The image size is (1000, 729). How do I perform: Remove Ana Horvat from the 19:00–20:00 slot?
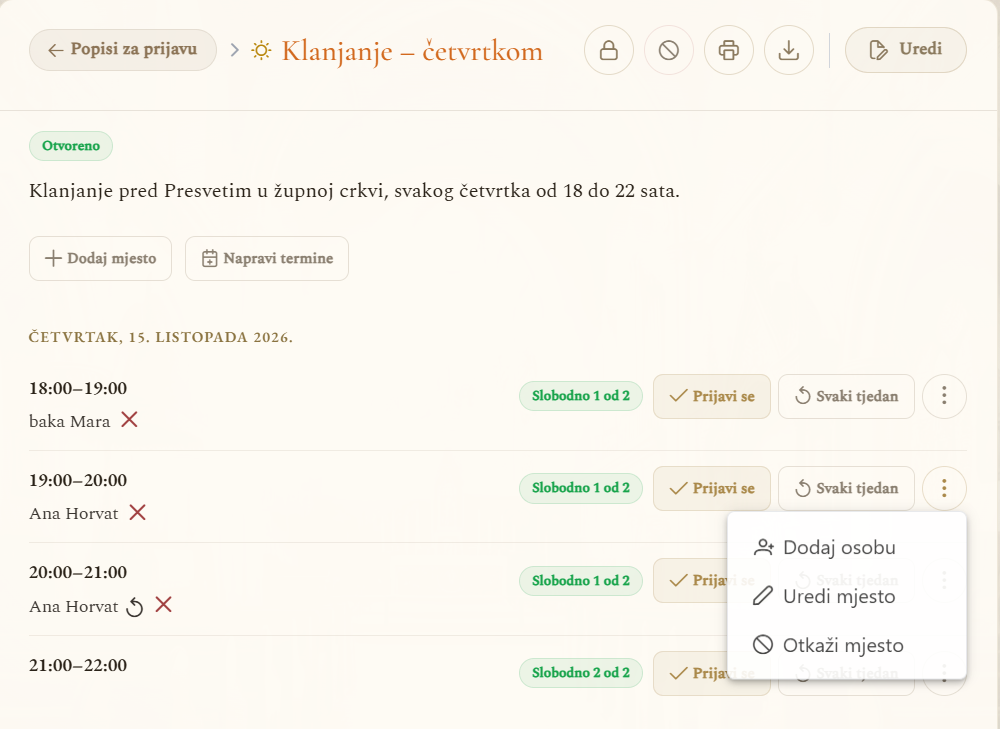[x=138, y=512]
